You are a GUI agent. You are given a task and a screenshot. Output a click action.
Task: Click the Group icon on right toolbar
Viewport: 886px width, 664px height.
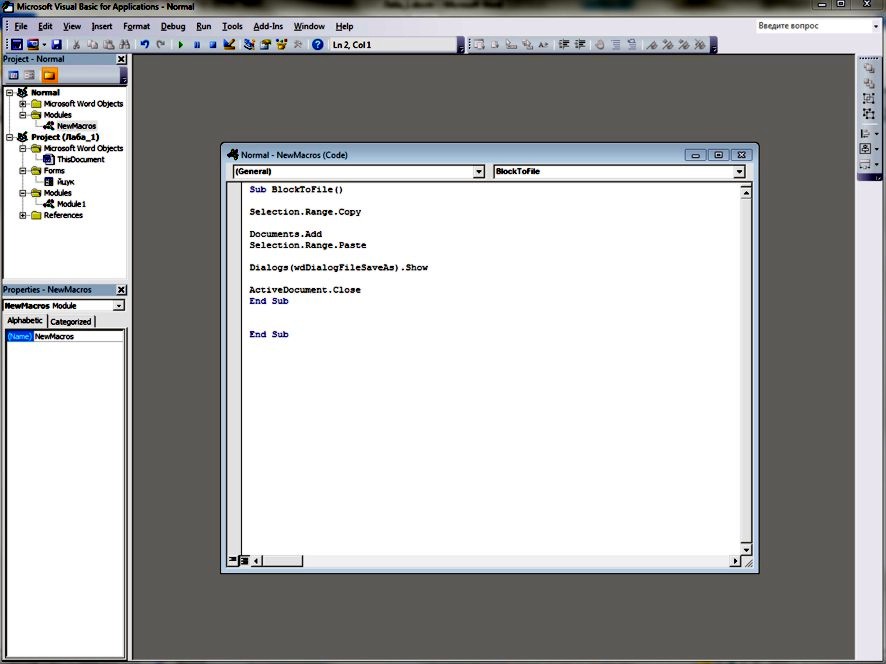point(868,98)
